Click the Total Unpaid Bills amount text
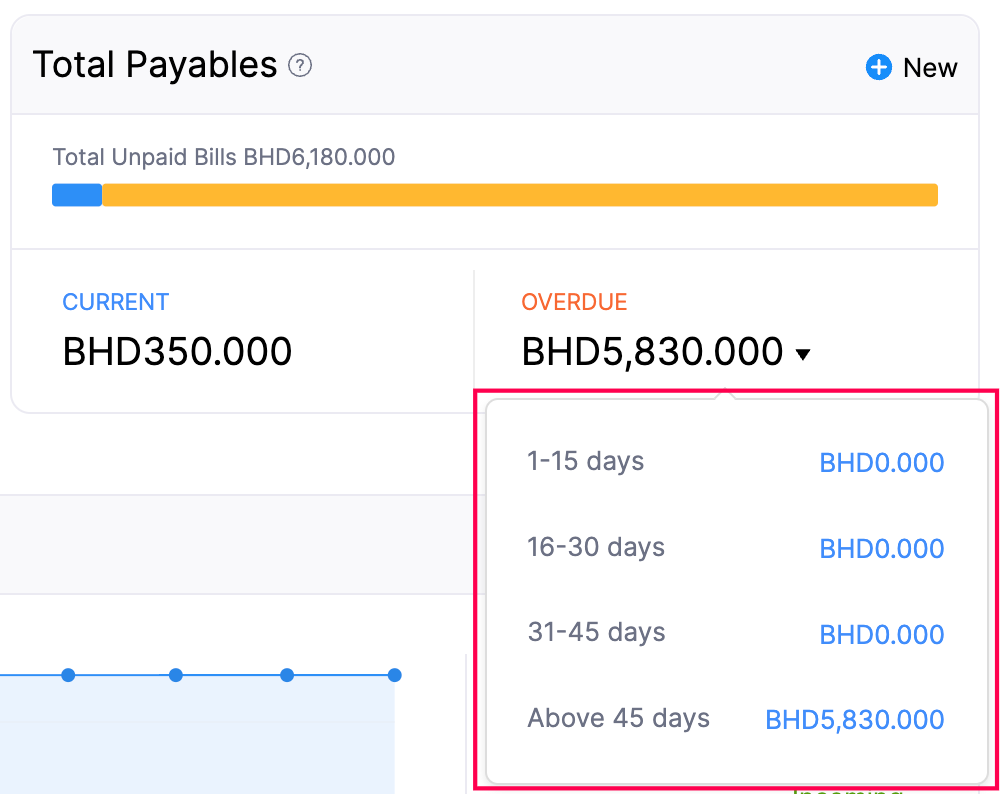1004x794 pixels. (x=223, y=157)
